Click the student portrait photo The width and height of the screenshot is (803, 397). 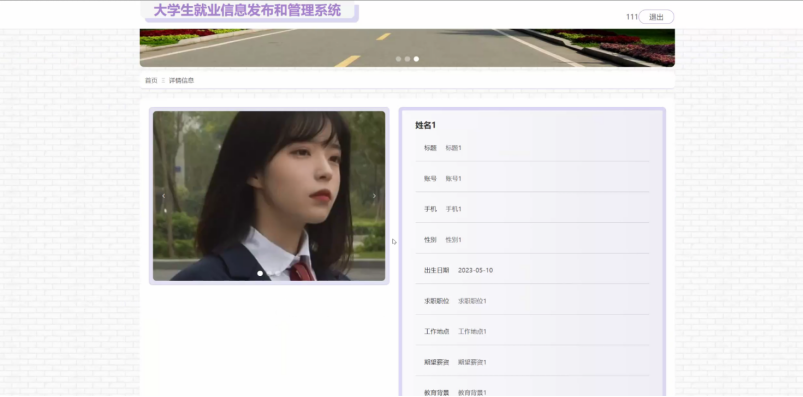(x=269, y=196)
